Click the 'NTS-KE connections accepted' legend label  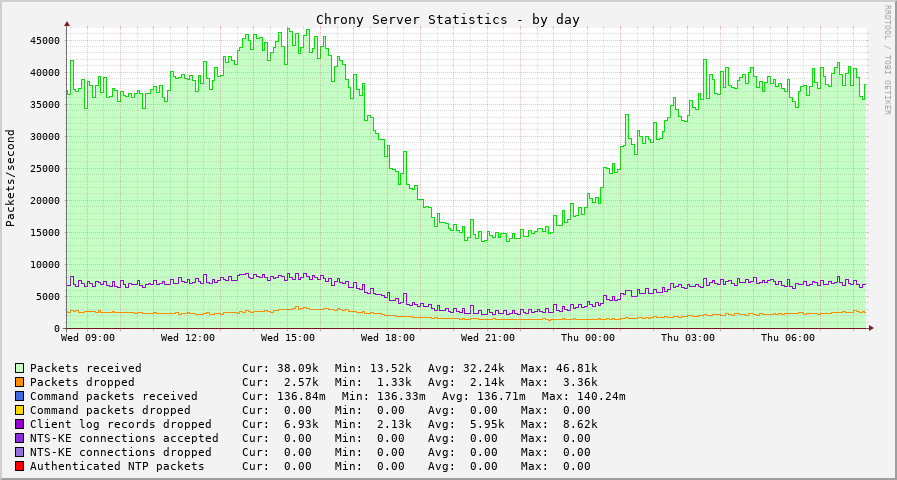124,438
